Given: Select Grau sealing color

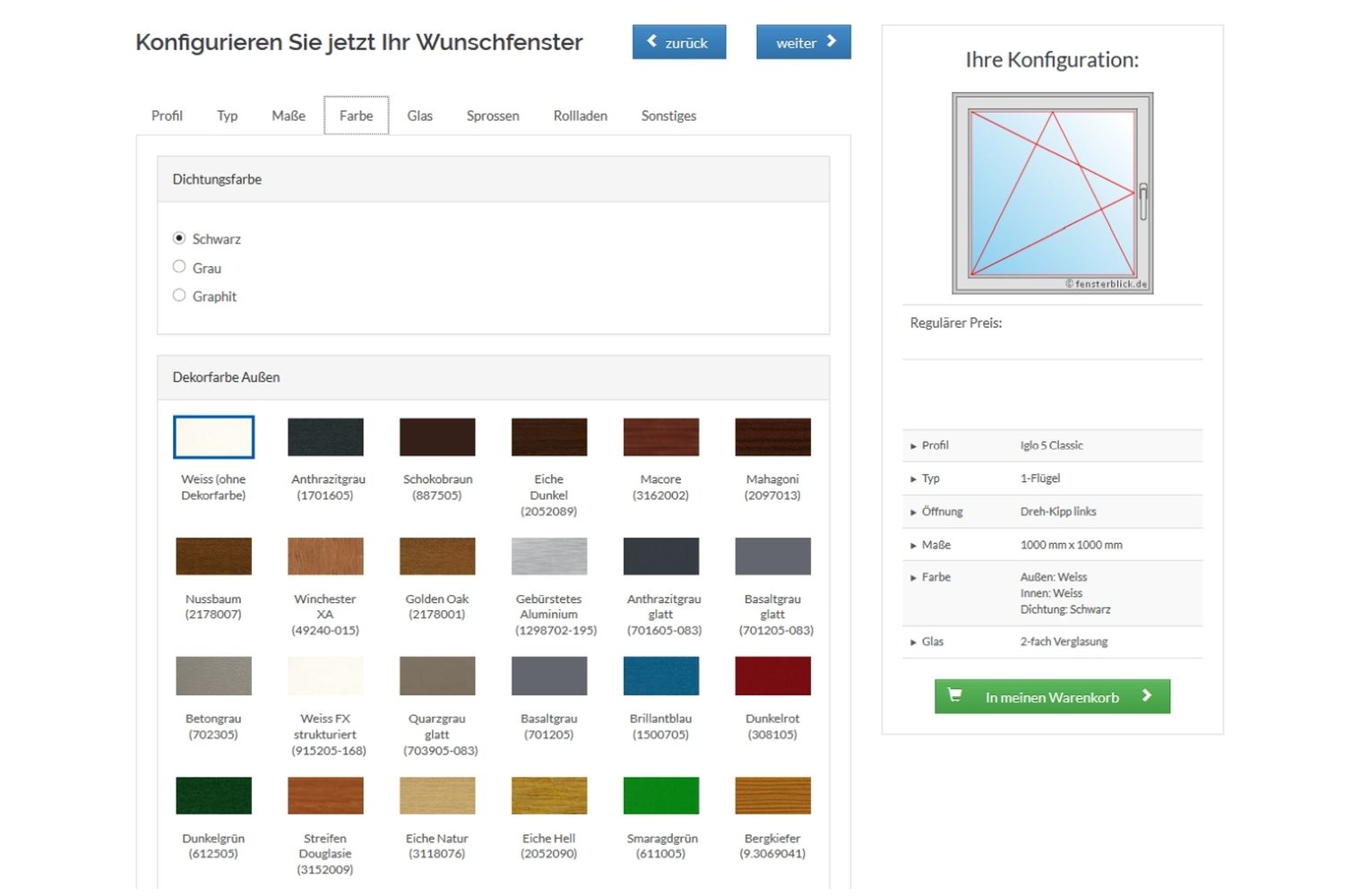Looking at the screenshot, I should pos(179,267).
